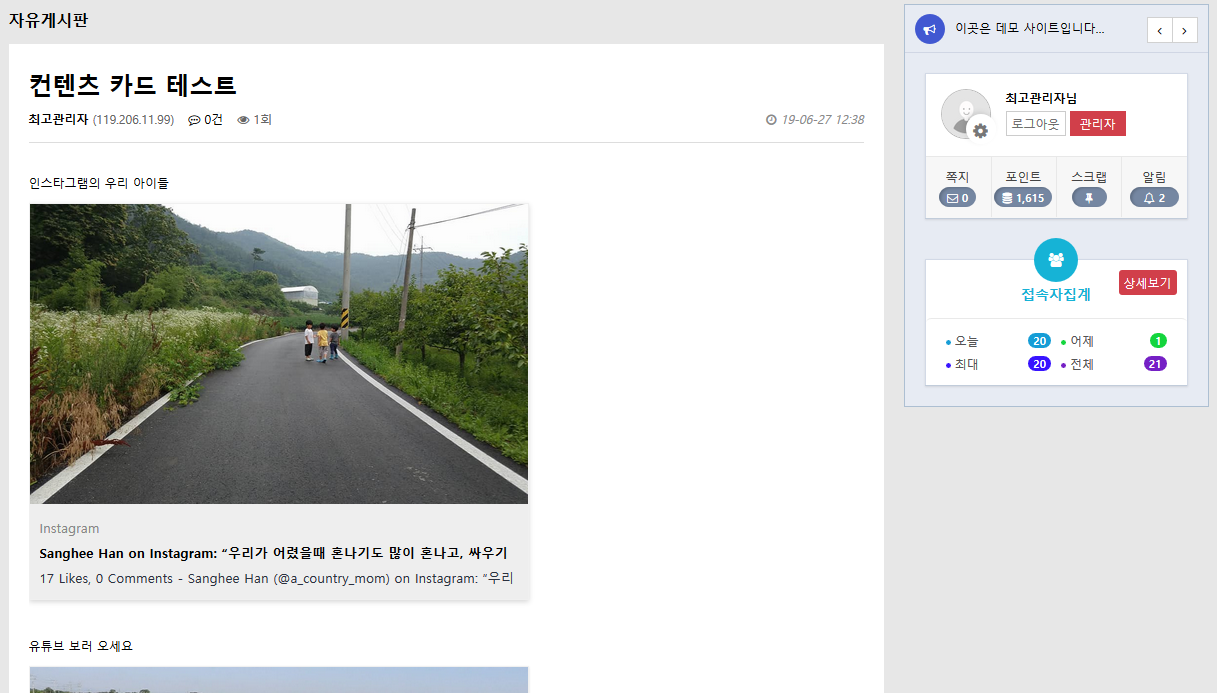Click the comment bubble icon showing 0건
The image size is (1217, 693).
[194, 119]
